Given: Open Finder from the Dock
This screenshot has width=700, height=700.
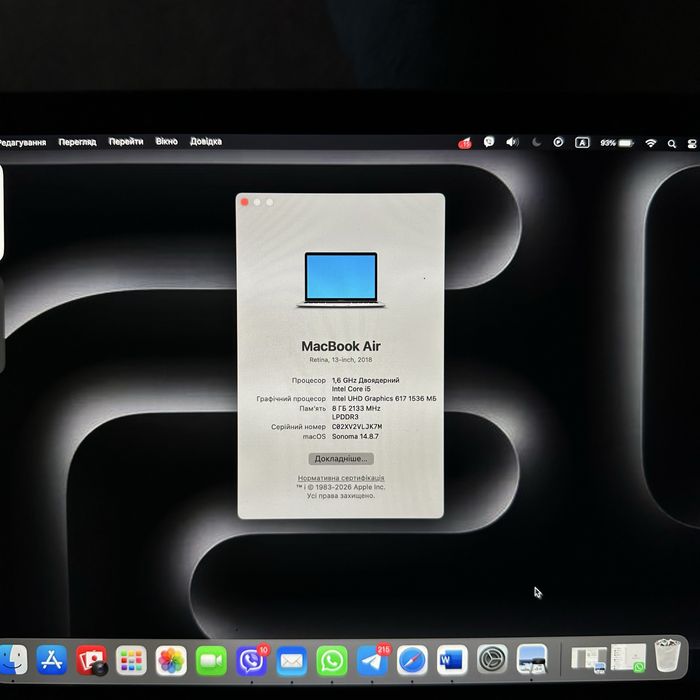Looking at the screenshot, I should [13, 660].
